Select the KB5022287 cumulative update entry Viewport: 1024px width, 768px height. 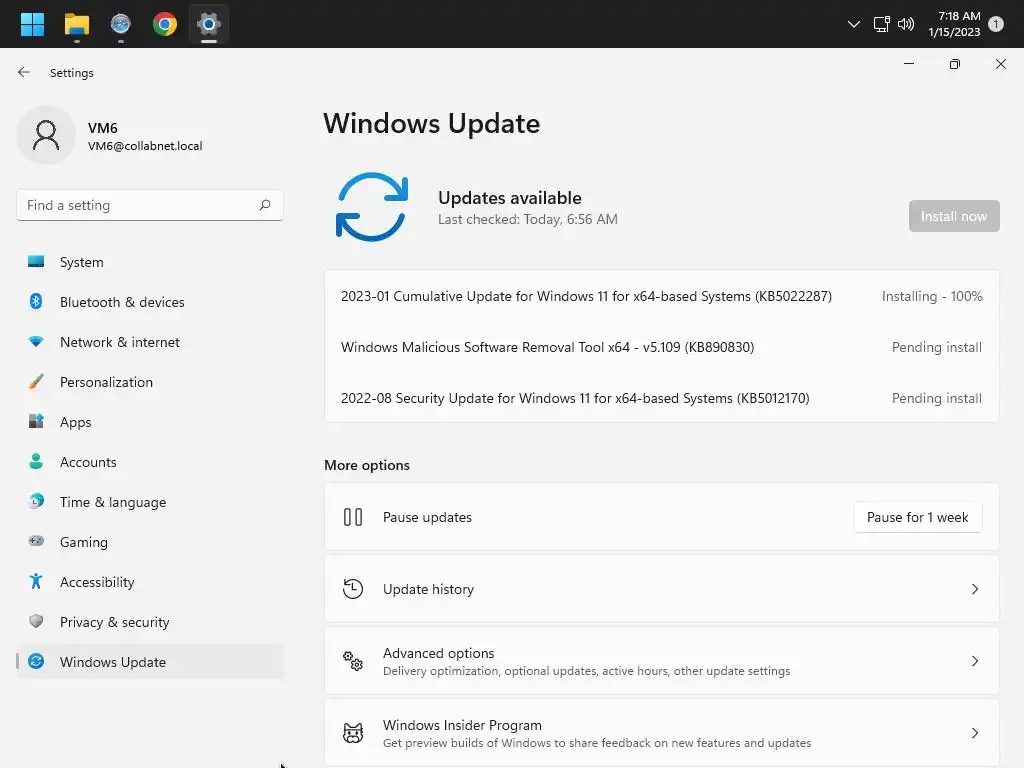point(662,296)
